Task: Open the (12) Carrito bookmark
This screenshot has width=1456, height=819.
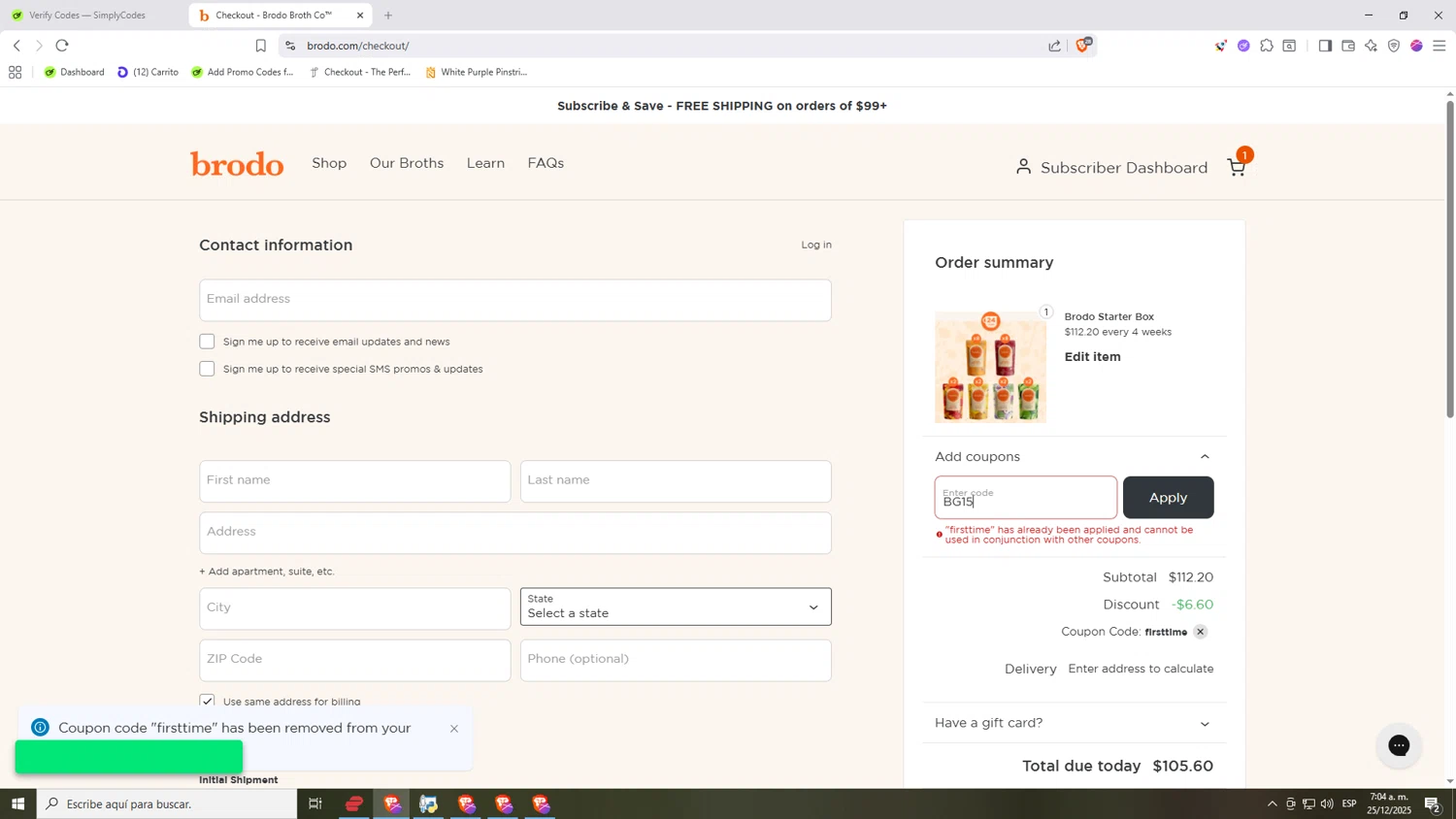Action: point(148,72)
